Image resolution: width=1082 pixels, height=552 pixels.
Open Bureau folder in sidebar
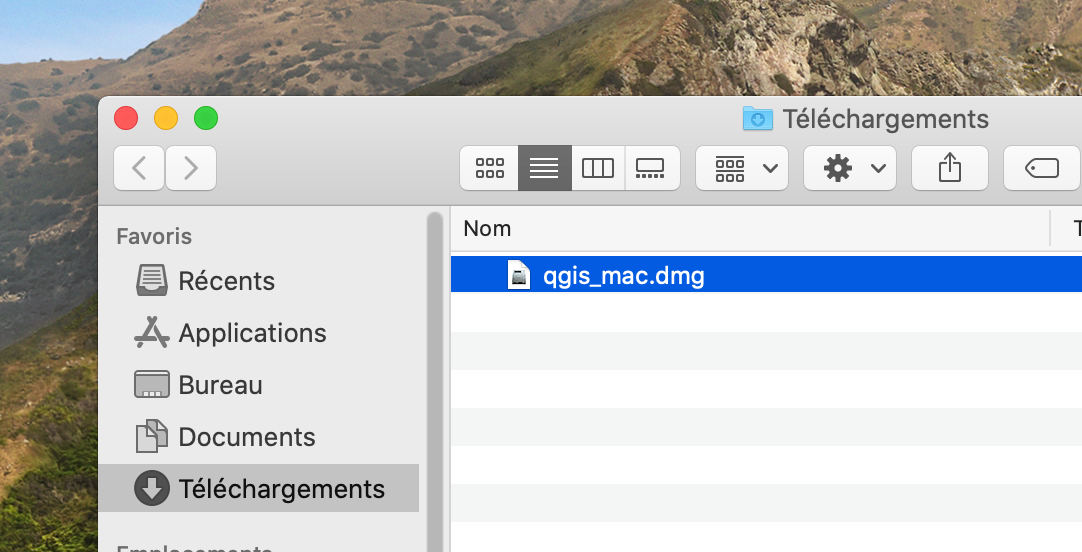(220, 385)
